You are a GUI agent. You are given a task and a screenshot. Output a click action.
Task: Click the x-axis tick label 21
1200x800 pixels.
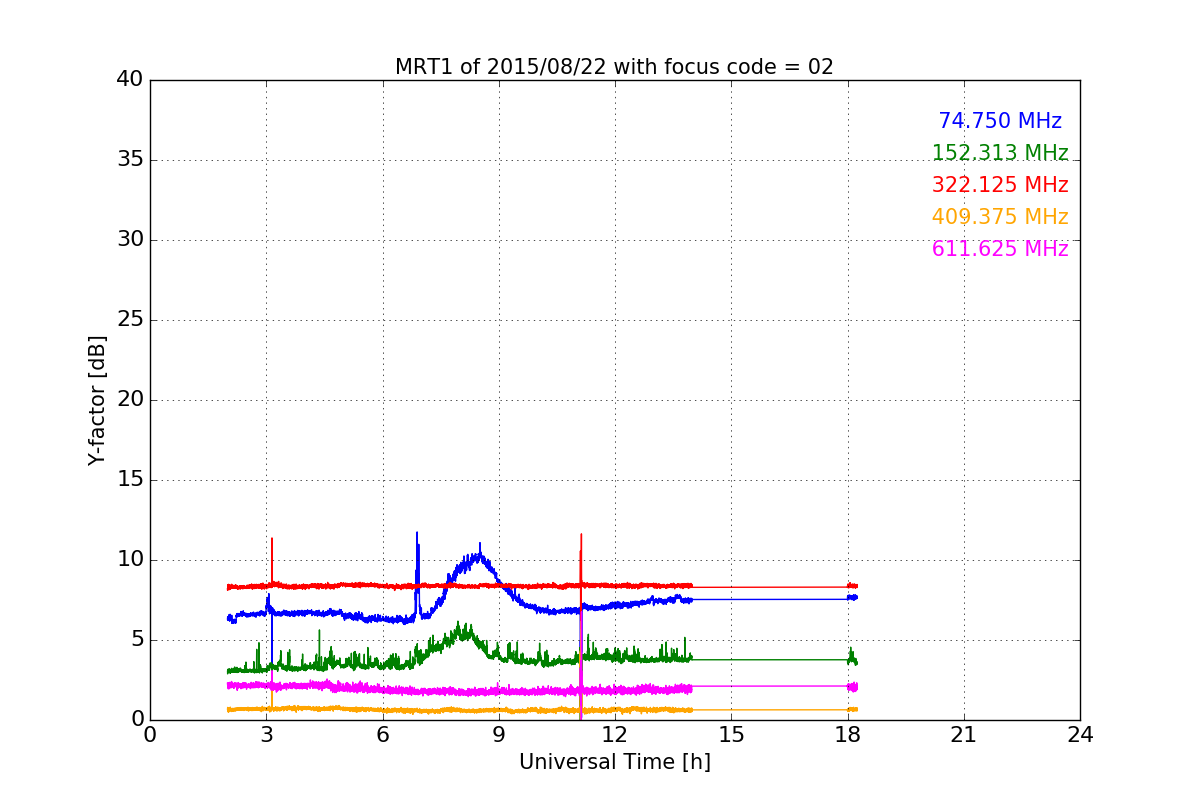pyautogui.click(x=964, y=735)
